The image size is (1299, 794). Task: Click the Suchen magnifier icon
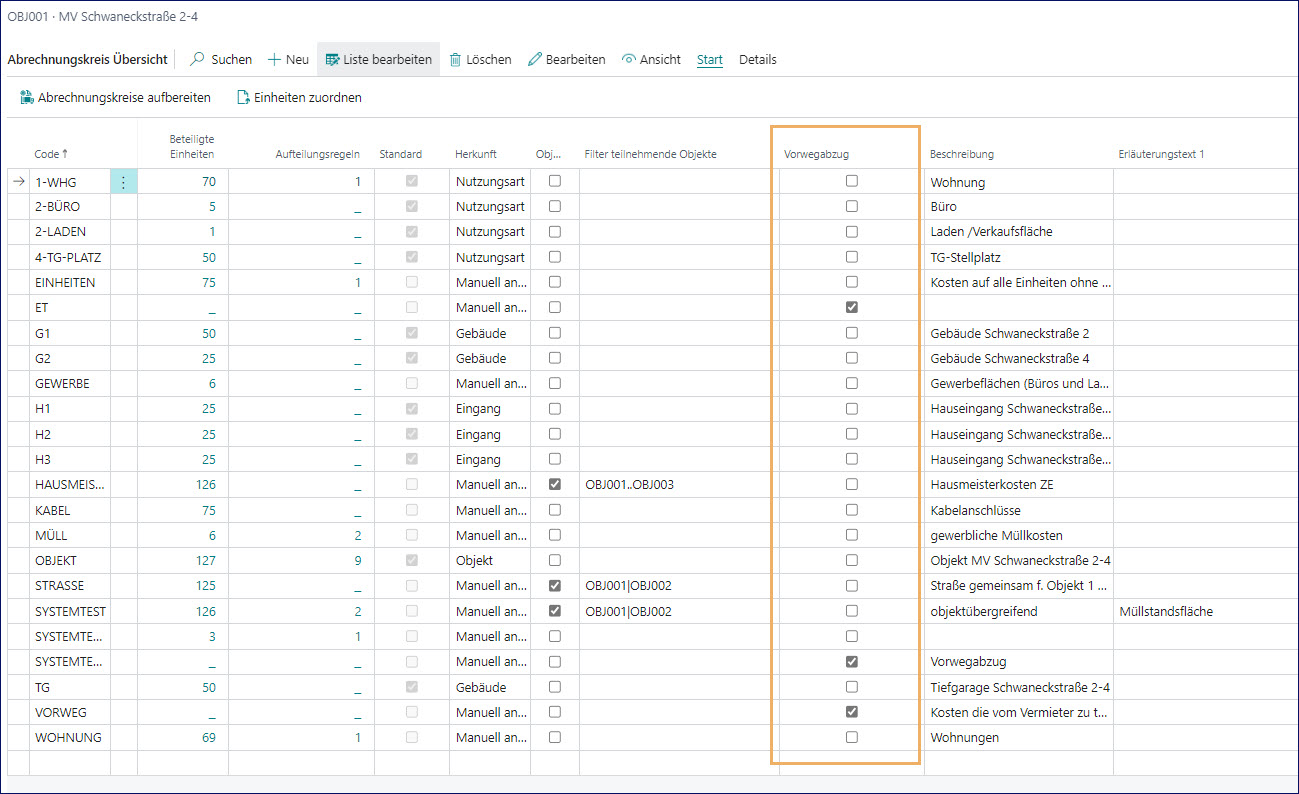[197, 59]
